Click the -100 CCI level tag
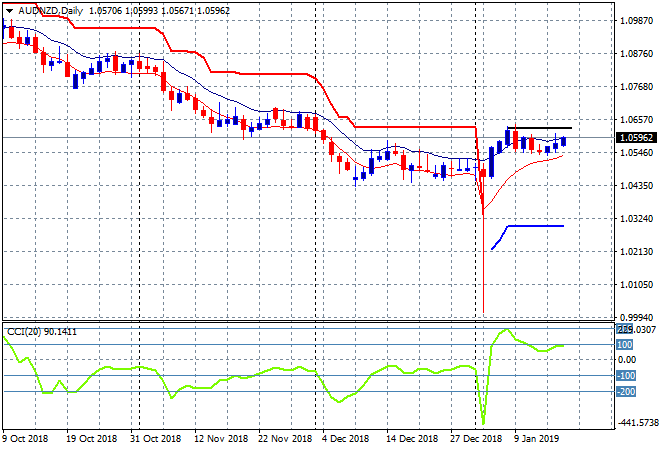This screenshot has width=660, height=450. 626,375
